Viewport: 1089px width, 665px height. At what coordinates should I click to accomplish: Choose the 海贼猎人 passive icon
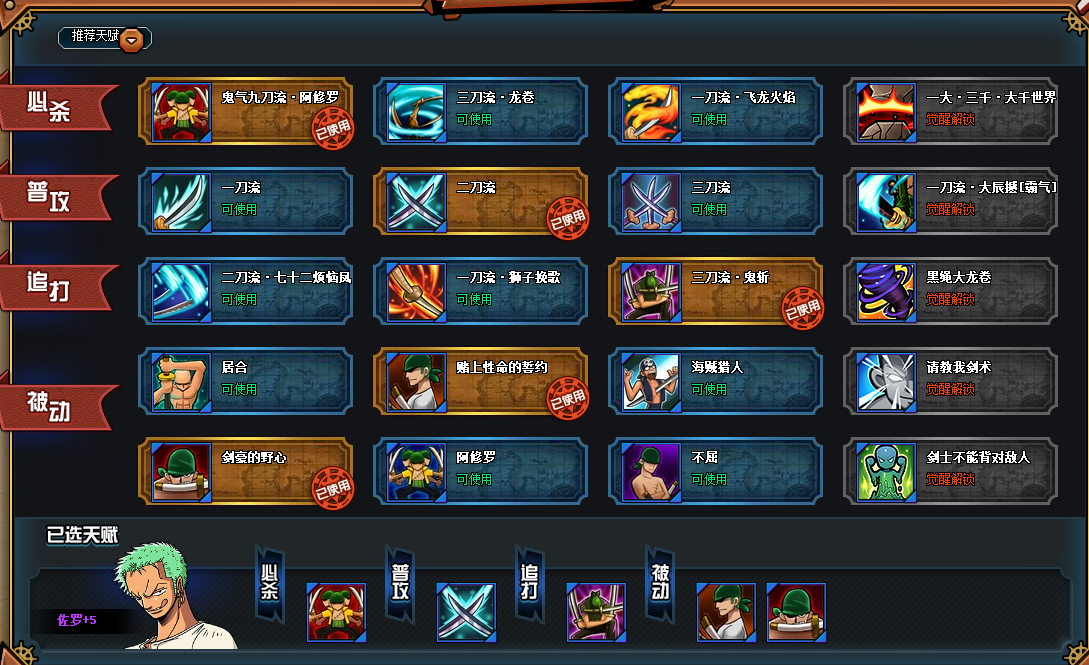coord(651,382)
